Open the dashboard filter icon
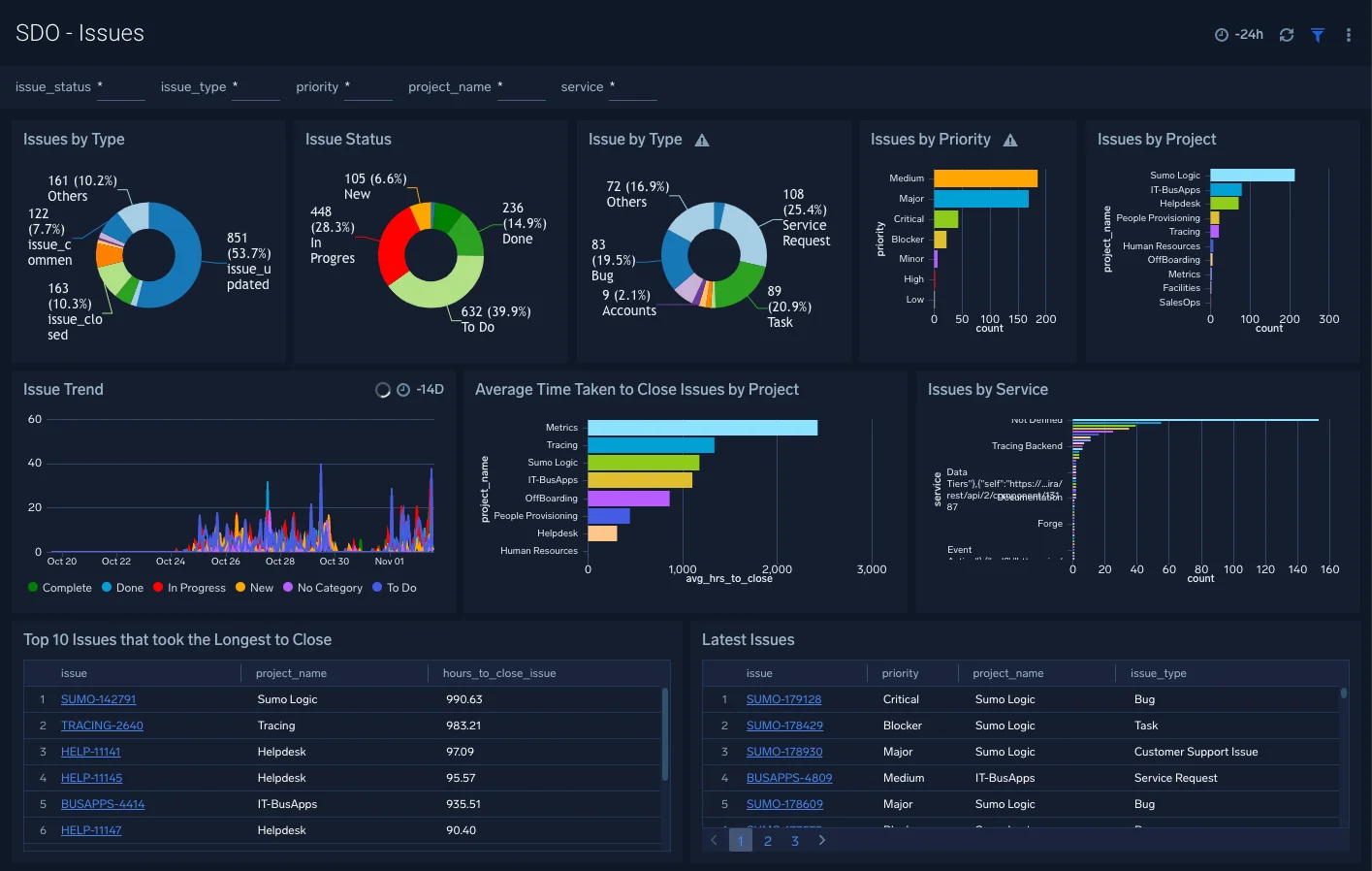This screenshot has height=871, width=1372. pyautogui.click(x=1317, y=34)
